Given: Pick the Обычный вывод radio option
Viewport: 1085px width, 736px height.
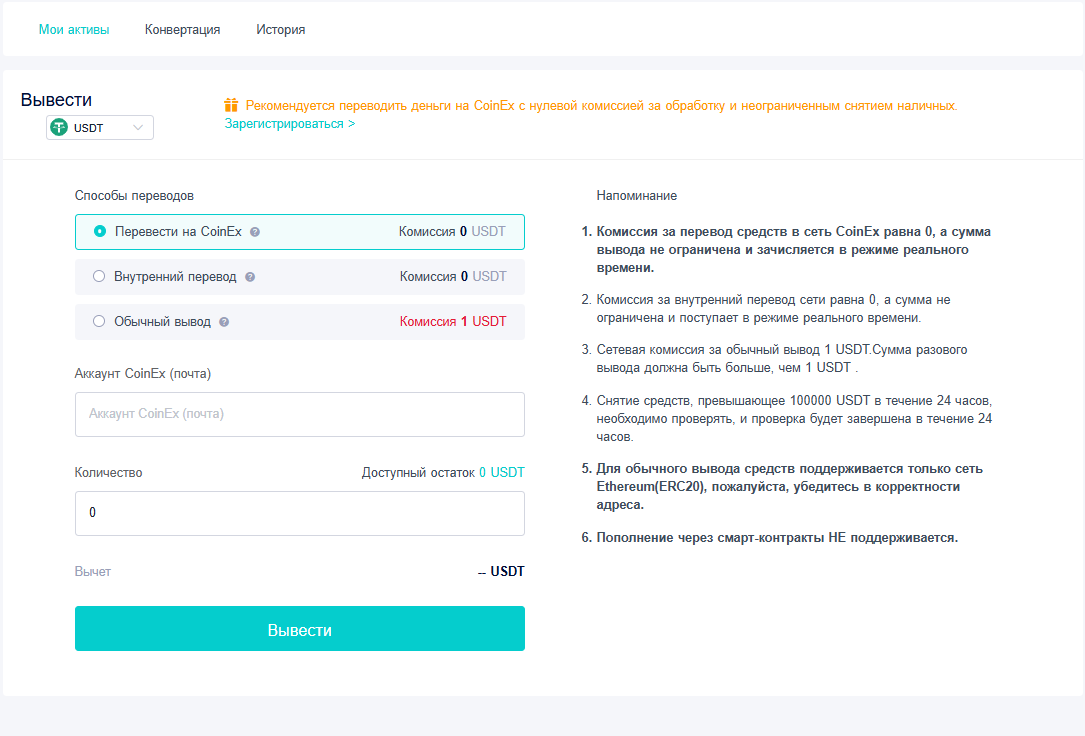Looking at the screenshot, I should (x=99, y=321).
